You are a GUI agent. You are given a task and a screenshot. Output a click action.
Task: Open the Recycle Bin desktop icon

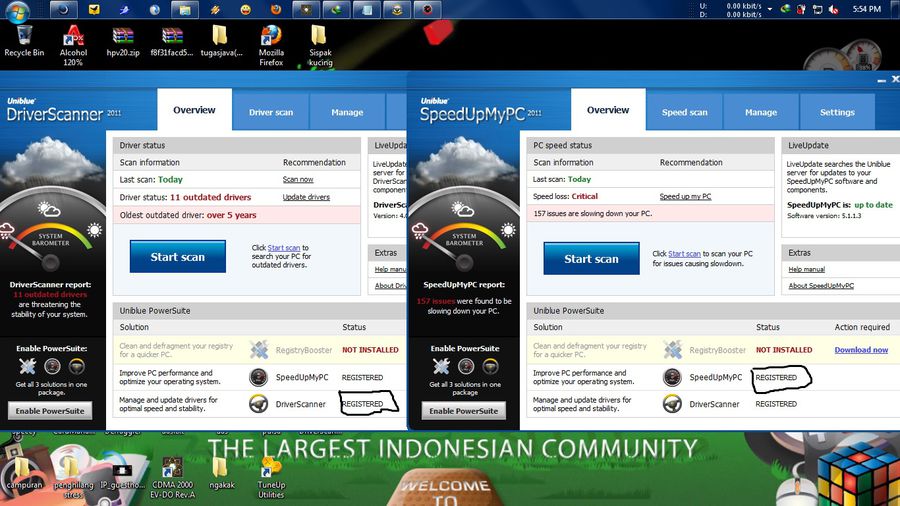click(24, 41)
